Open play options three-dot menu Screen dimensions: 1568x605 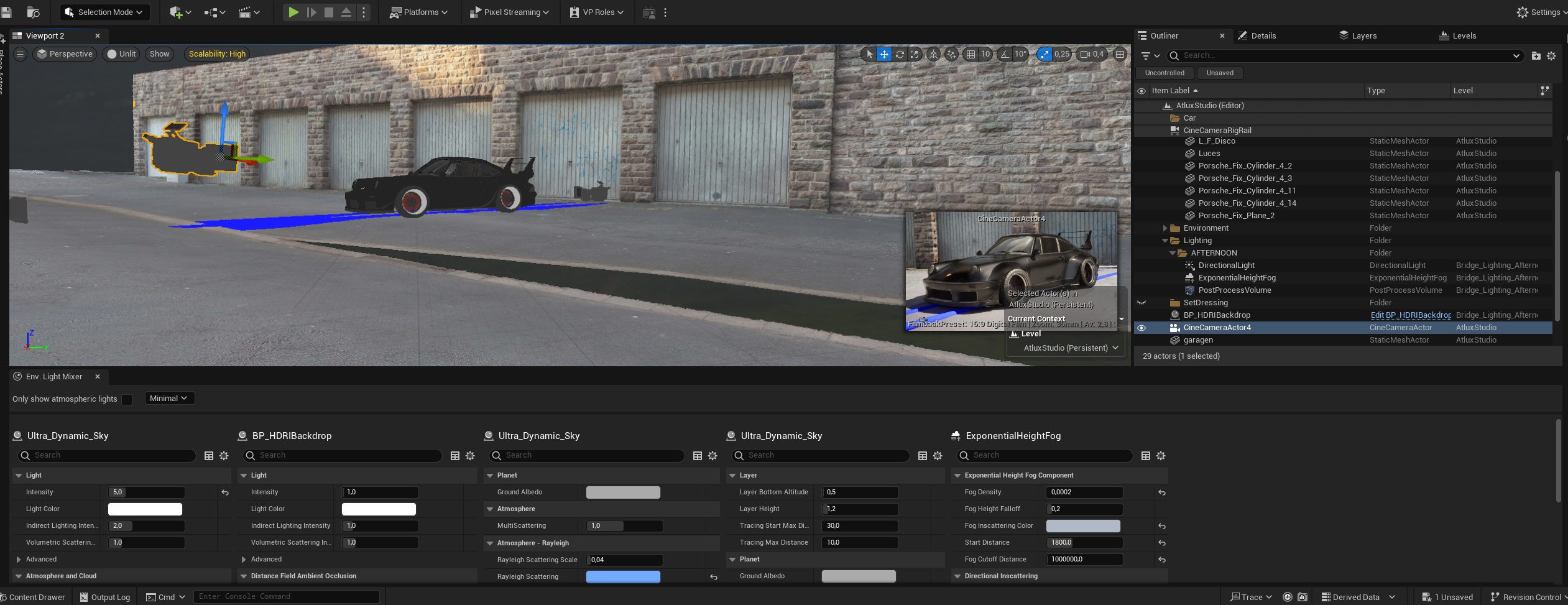click(x=364, y=12)
